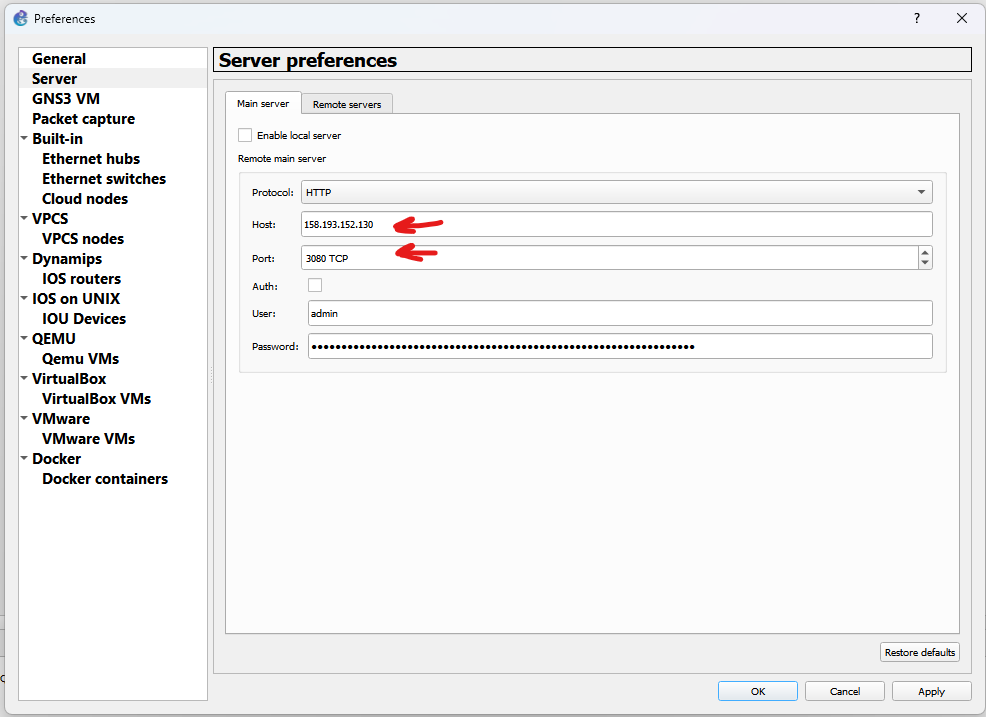Image resolution: width=986 pixels, height=717 pixels.
Task: Collapse the VMware tree section
Action: point(24,418)
